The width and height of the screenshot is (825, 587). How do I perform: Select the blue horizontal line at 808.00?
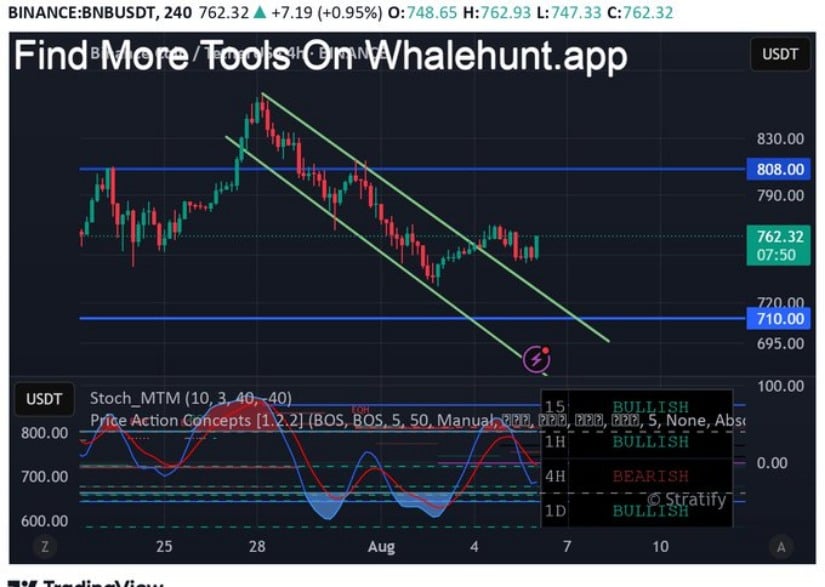pyautogui.click(x=413, y=169)
